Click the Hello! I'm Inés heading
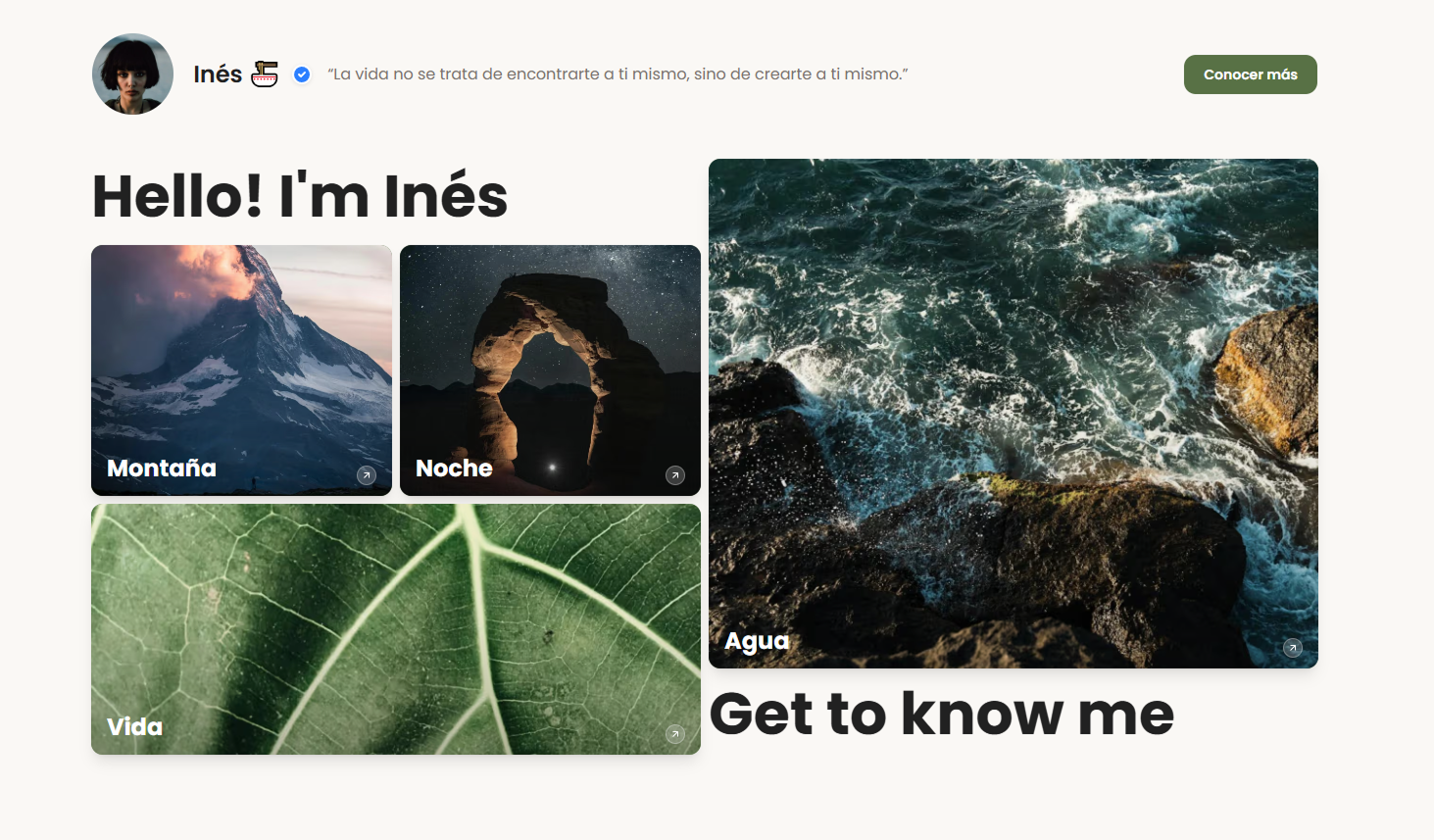The width and height of the screenshot is (1434, 840). 300,196
